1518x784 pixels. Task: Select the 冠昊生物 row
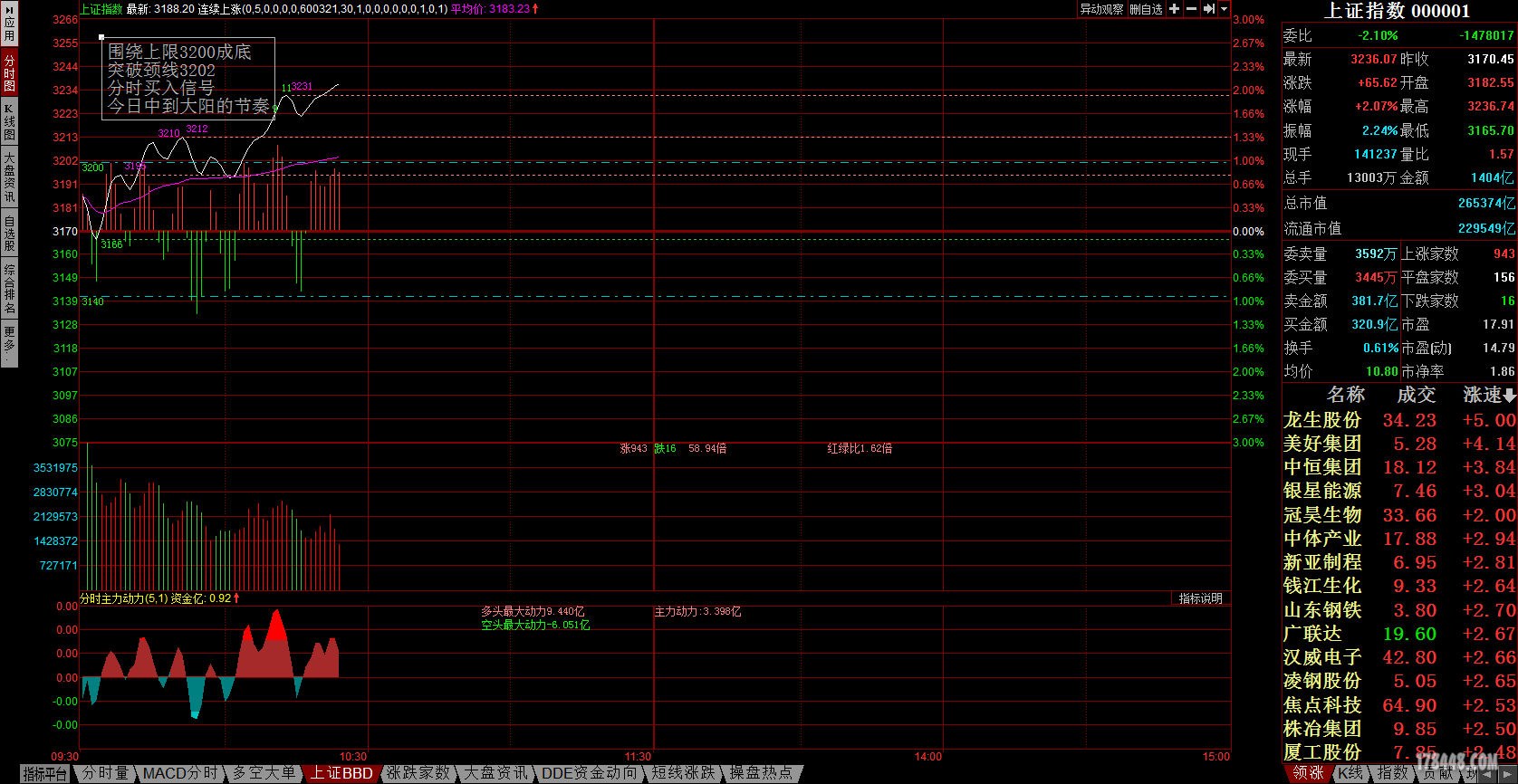pyautogui.click(x=1399, y=514)
